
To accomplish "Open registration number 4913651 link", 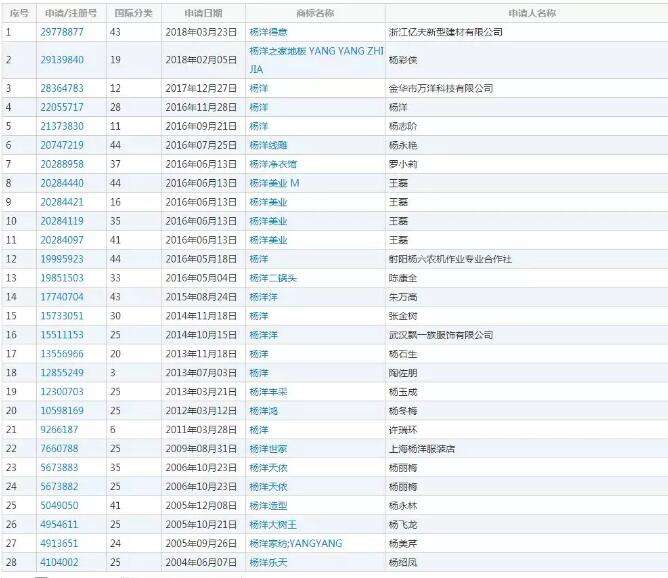I will [59, 543].
